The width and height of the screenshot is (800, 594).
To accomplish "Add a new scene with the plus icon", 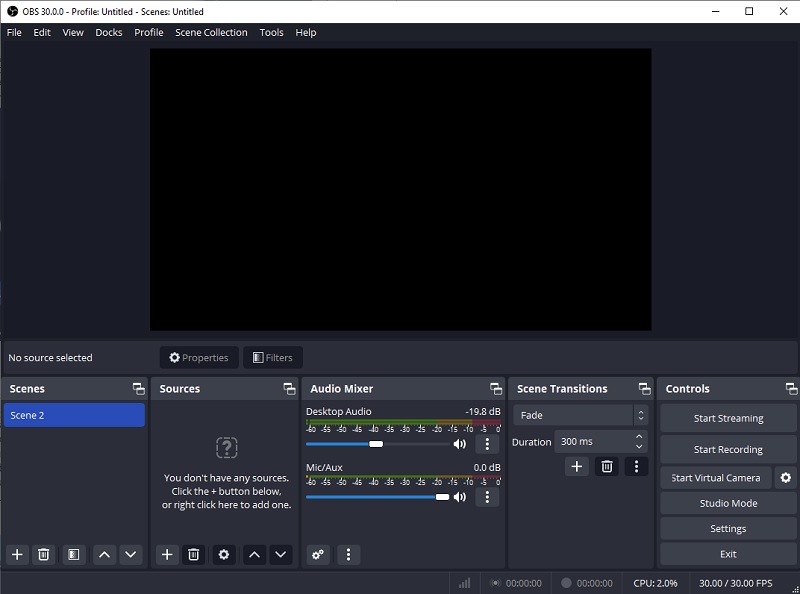I will pyautogui.click(x=16, y=554).
